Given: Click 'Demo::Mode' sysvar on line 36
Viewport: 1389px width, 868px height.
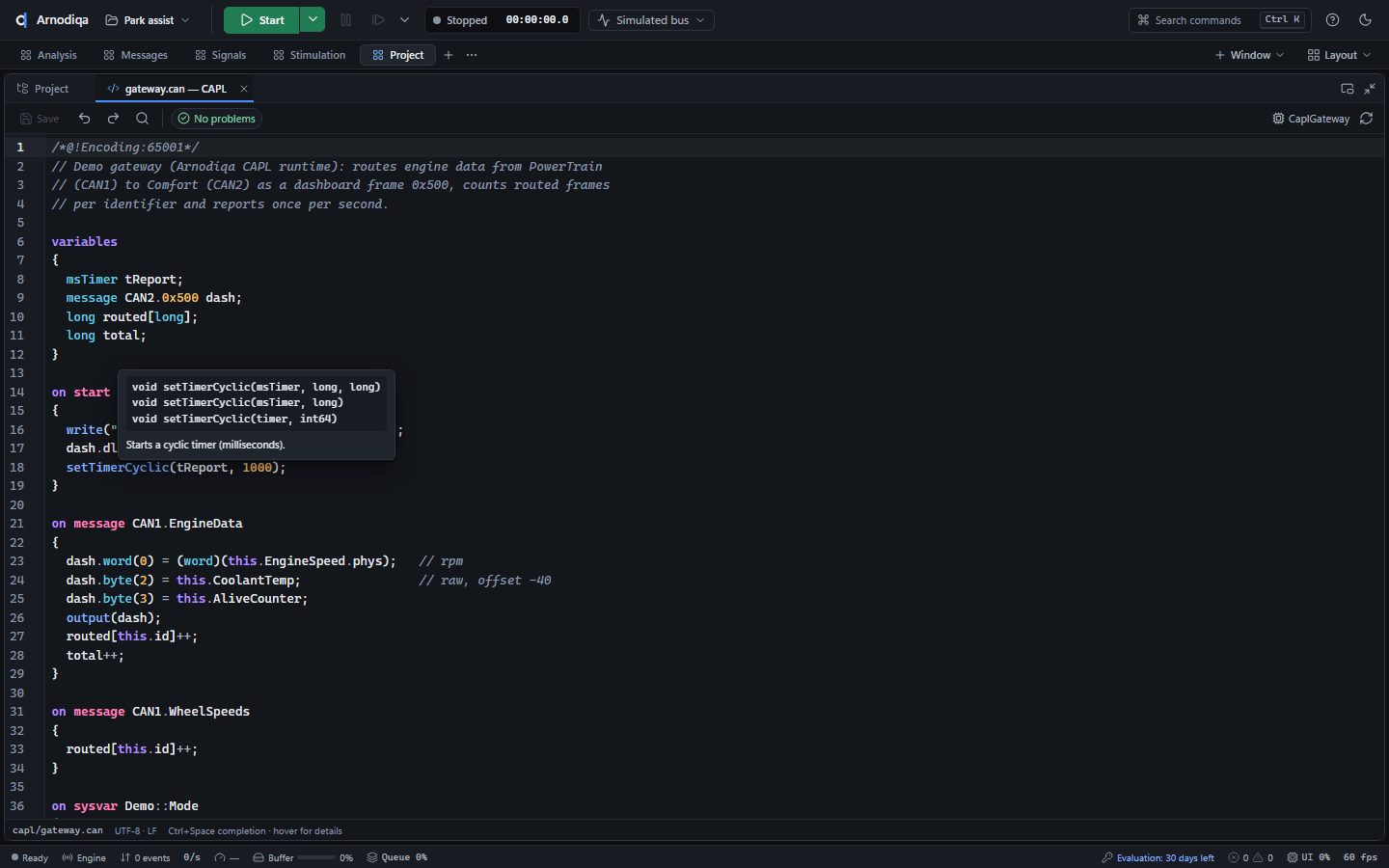Looking at the screenshot, I should click(161, 806).
